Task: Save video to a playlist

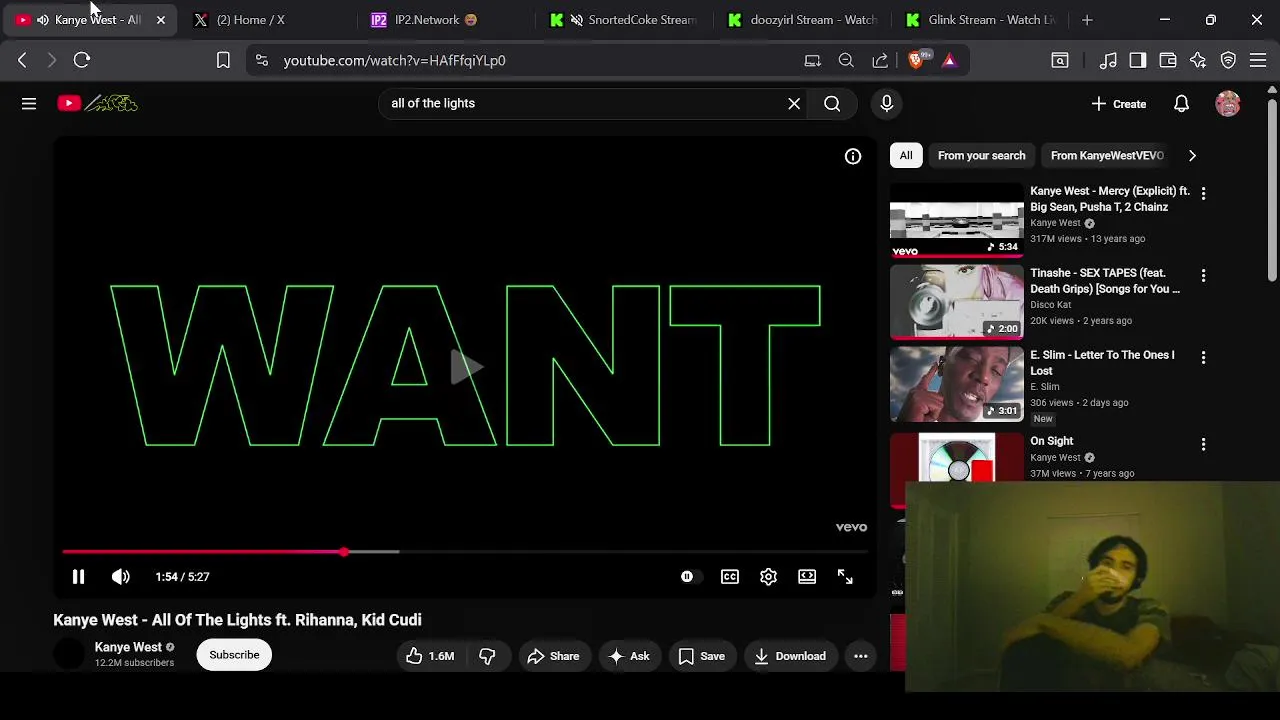Action: [701, 656]
